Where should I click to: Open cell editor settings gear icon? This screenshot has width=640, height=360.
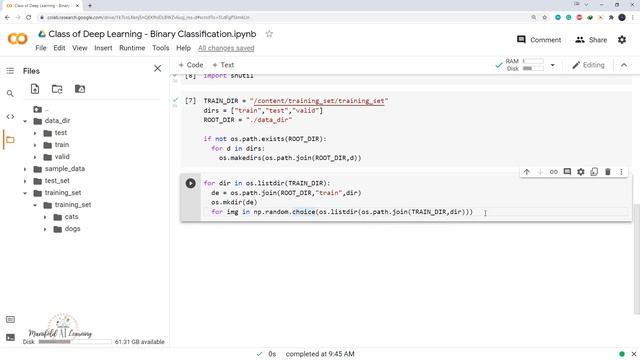pyautogui.click(x=581, y=172)
